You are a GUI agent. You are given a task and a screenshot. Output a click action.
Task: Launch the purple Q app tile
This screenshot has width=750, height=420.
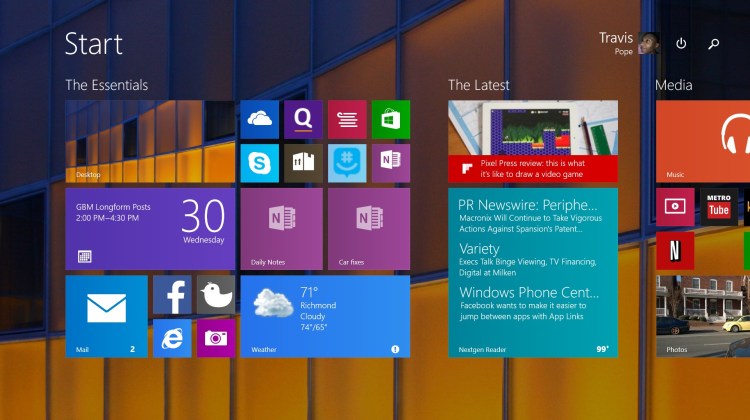[x=303, y=120]
